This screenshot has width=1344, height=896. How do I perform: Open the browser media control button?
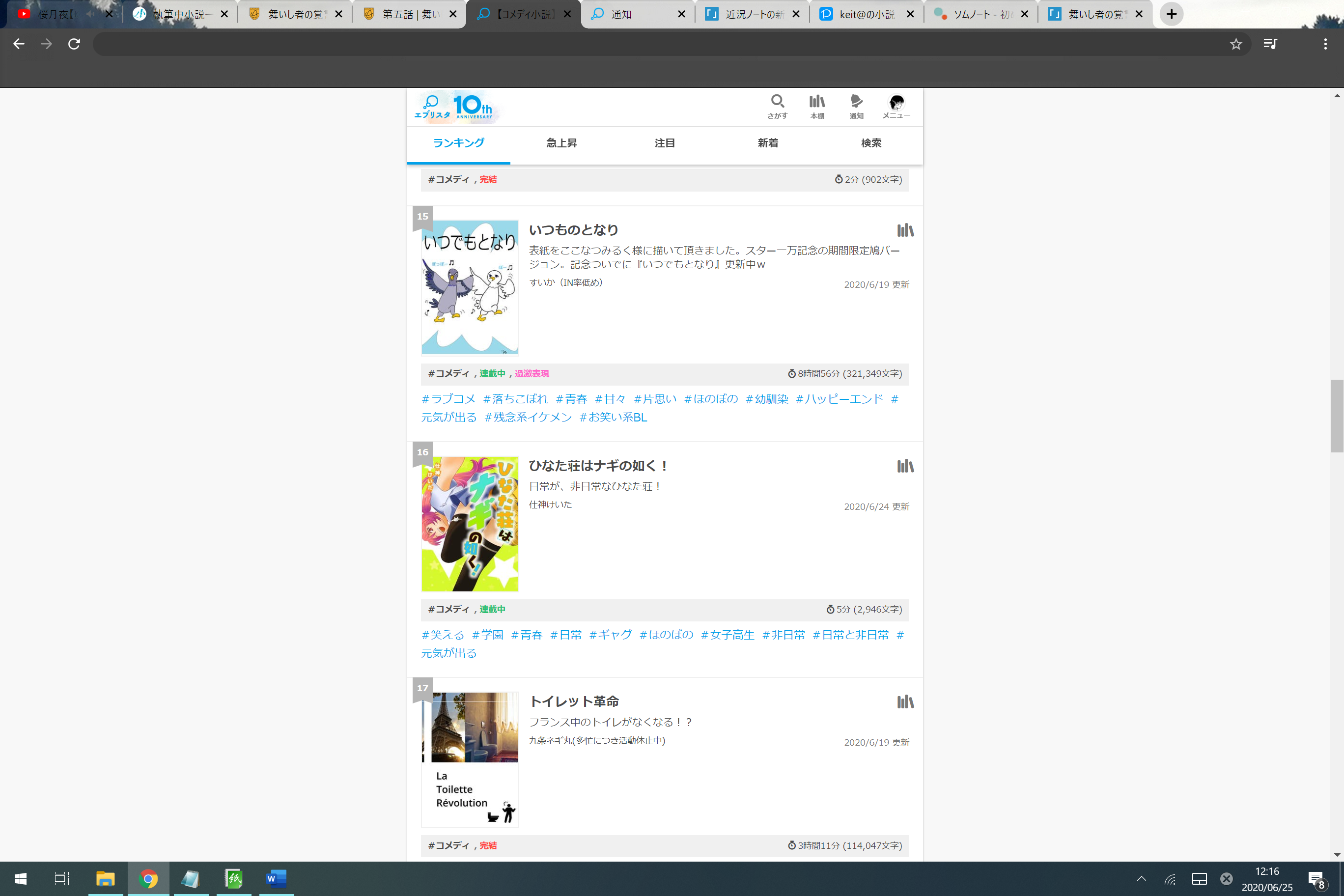coord(1270,44)
